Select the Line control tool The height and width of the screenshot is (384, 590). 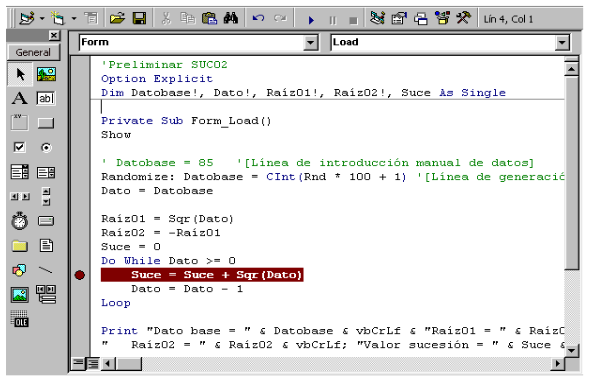click(46, 270)
